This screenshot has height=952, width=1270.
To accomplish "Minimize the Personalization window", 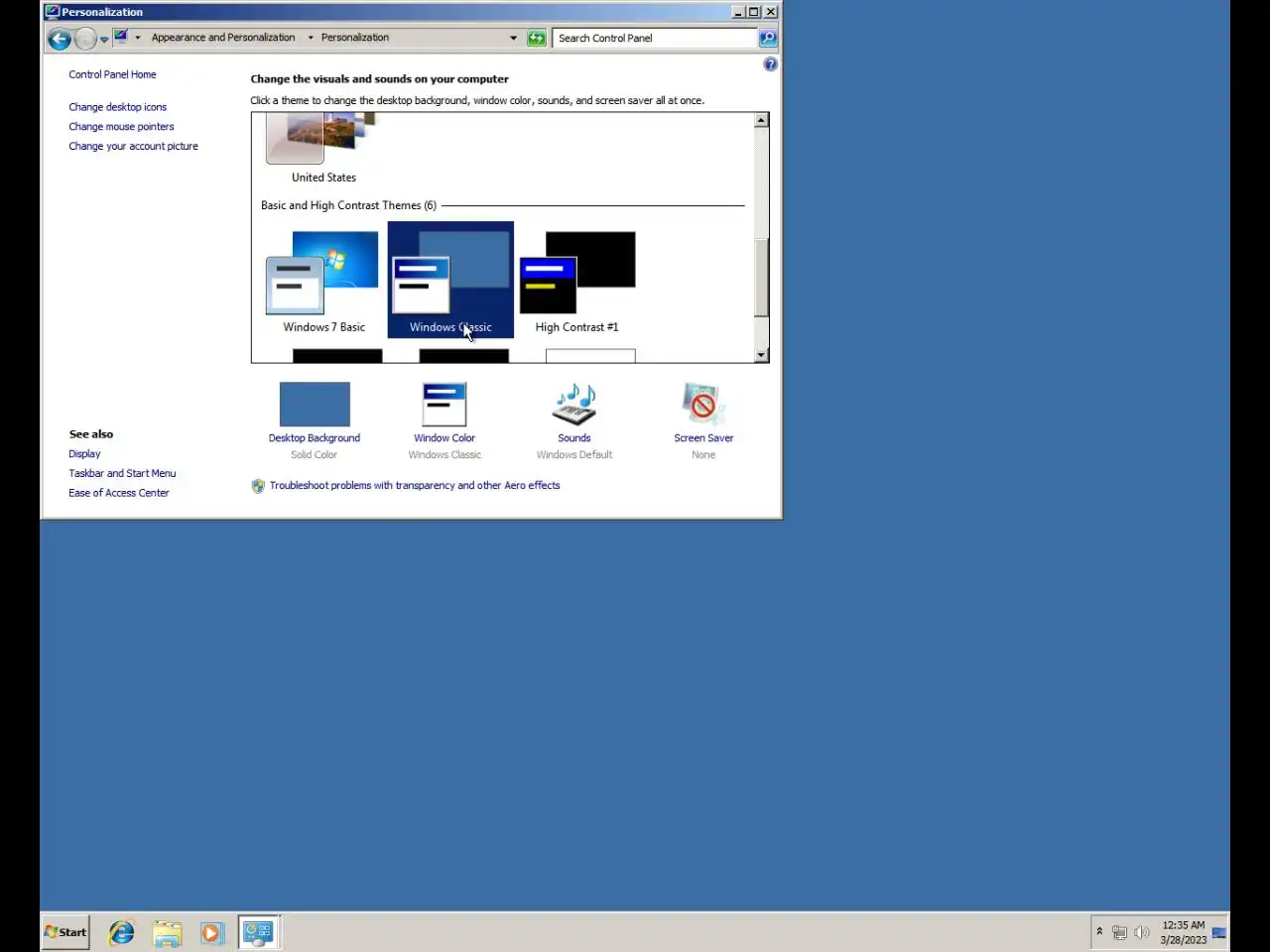I will pyautogui.click(x=738, y=12).
